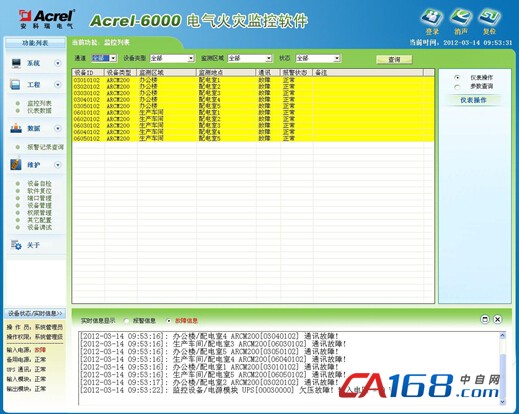Open the 系统 monitor icon
The width and height of the screenshot is (519, 414).
tap(16, 63)
